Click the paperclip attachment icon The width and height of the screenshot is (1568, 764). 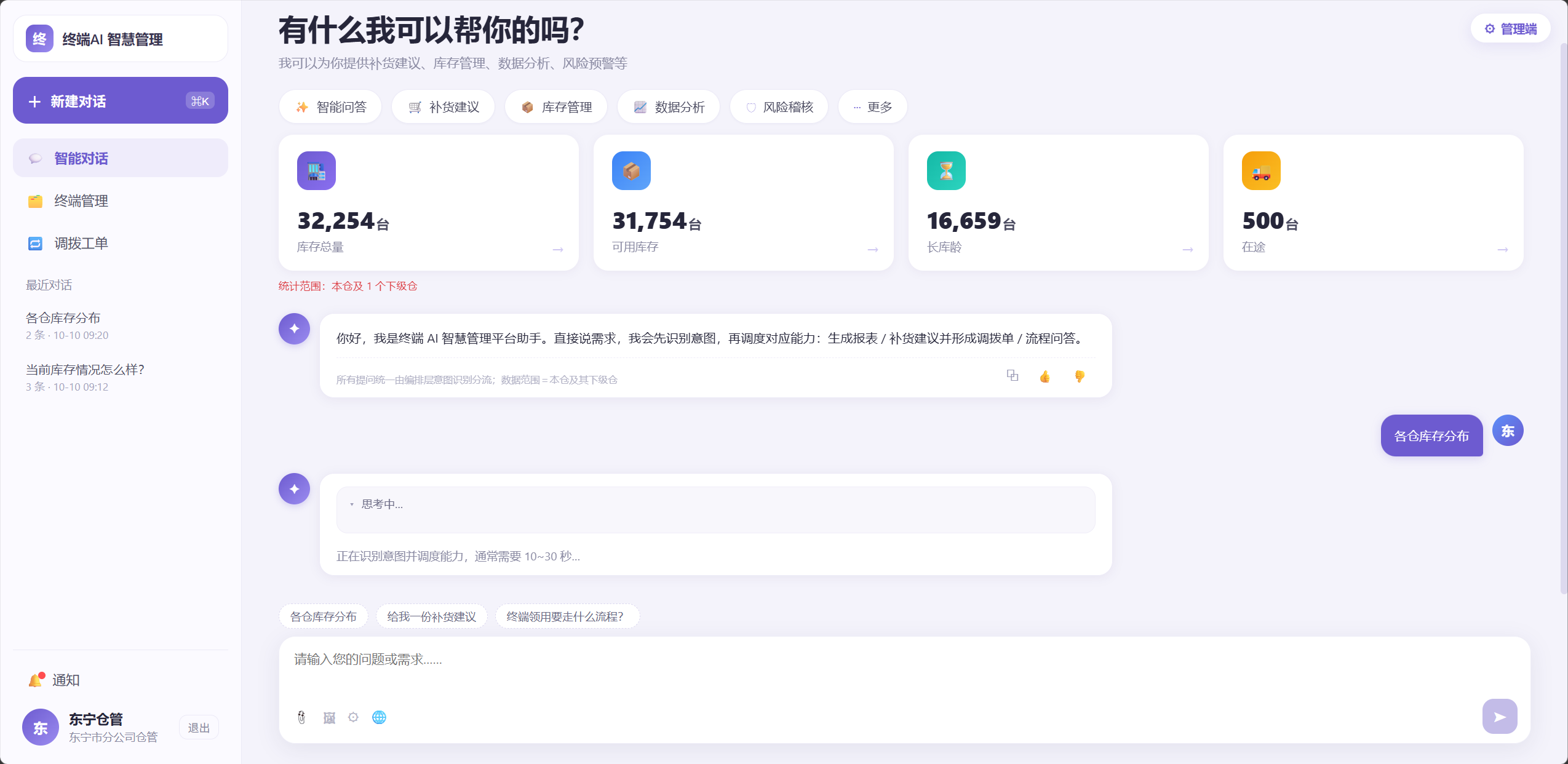(x=301, y=717)
